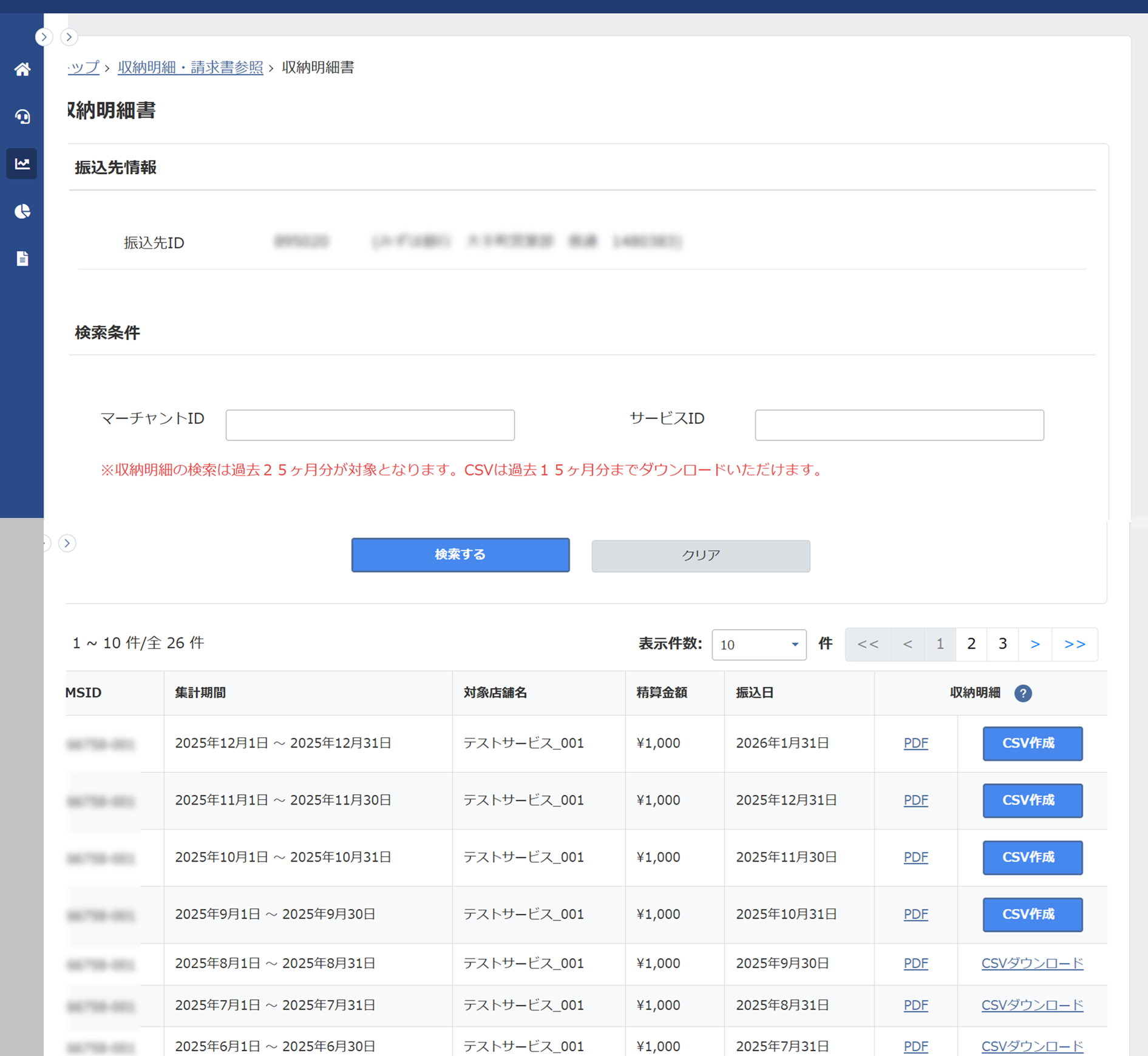The image size is (1148, 1056).
Task: Click the headset support icon
Action: coord(22,117)
